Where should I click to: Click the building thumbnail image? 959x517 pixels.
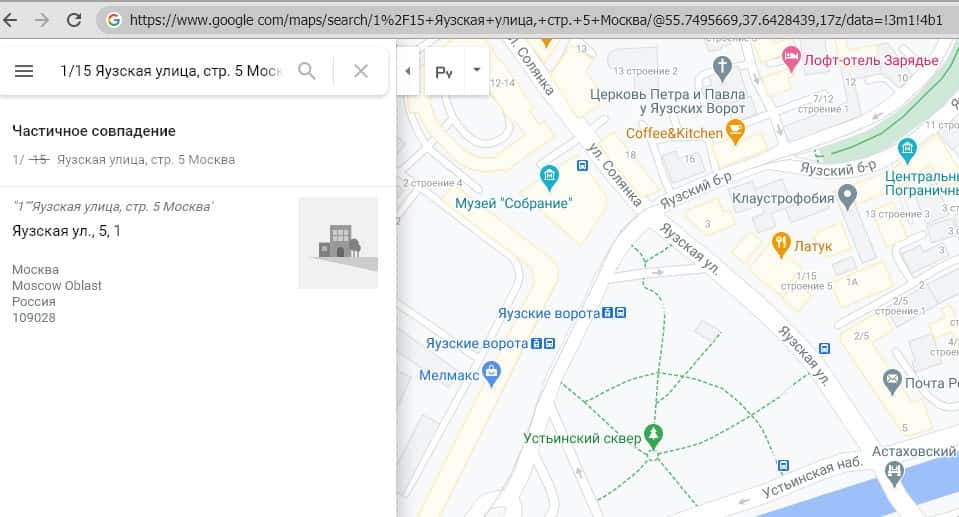tap(338, 243)
